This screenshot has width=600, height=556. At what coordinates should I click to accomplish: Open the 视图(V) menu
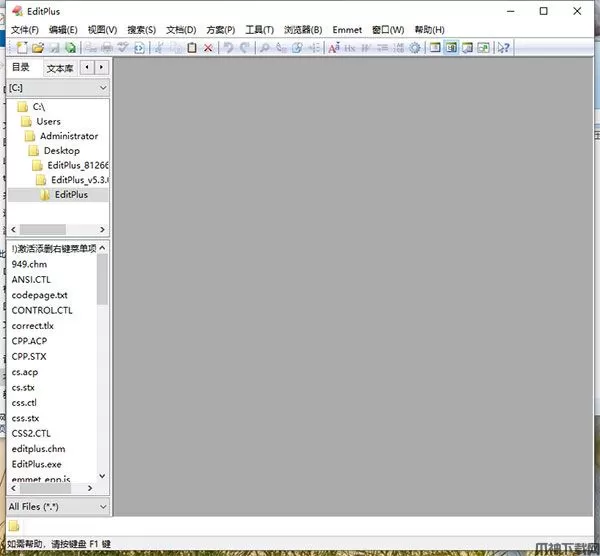point(103,30)
